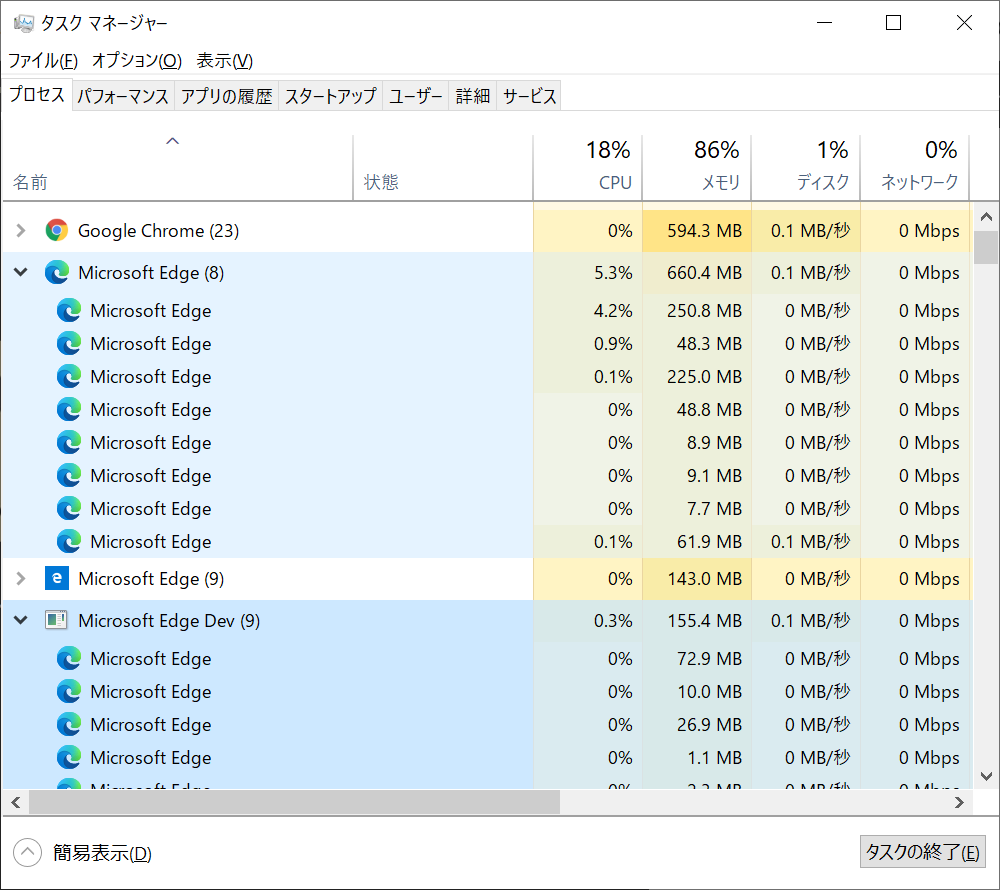Click the 594.3 MB memory cell
This screenshot has width=1000, height=890.
click(x=696, y=231)
